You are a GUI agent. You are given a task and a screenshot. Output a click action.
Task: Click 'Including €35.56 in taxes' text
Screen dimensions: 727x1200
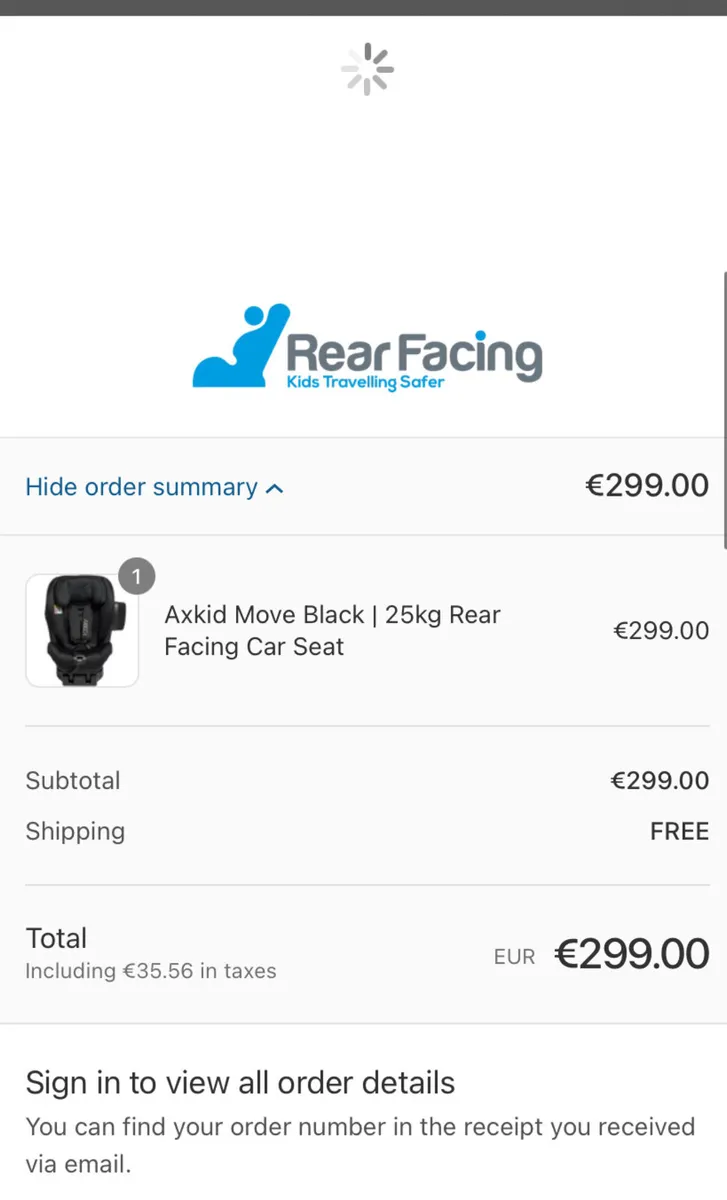coord(151,970)
